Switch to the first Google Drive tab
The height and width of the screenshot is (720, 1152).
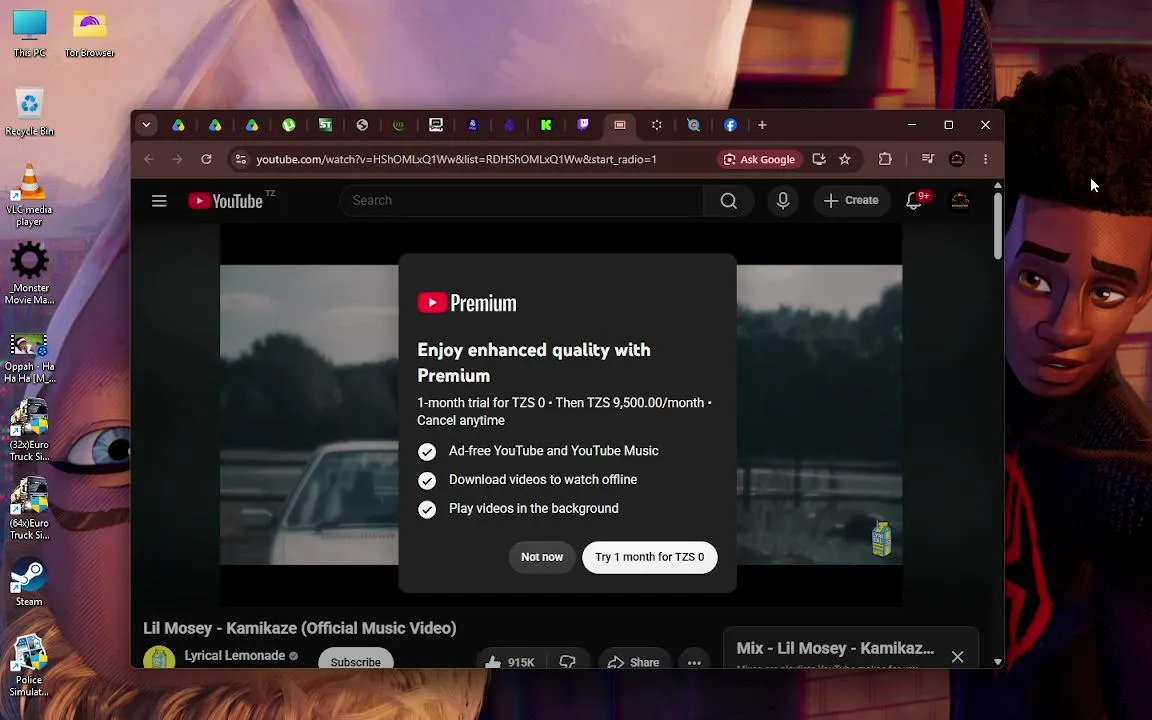tap(179, 125)
